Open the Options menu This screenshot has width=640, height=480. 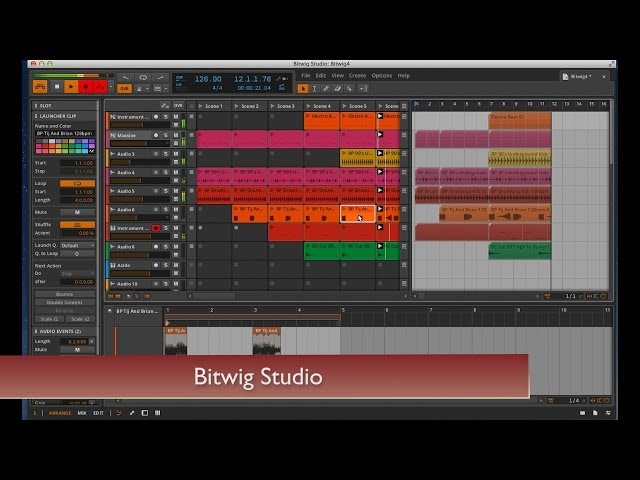coord(382,76)
